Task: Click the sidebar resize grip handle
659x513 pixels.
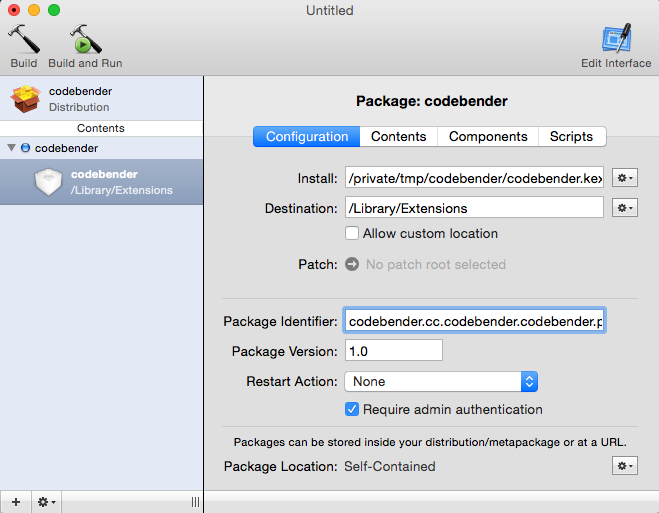Action: point(195,502)
